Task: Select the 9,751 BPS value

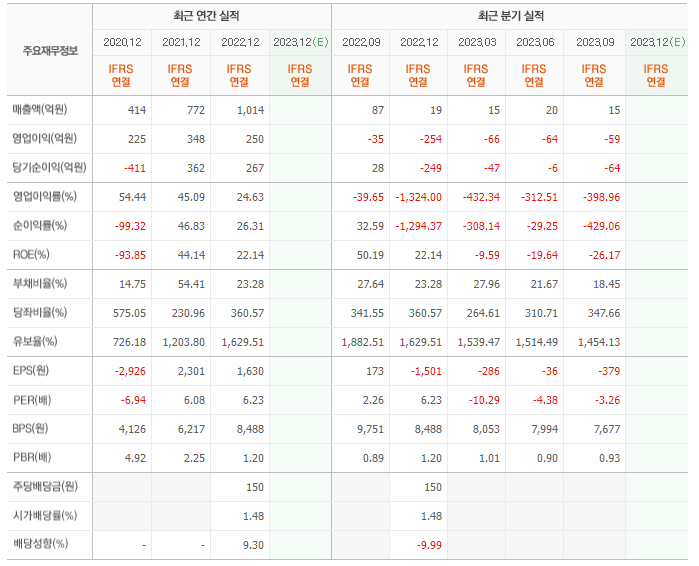Action: pyautogui.click(x=370, y=429)
